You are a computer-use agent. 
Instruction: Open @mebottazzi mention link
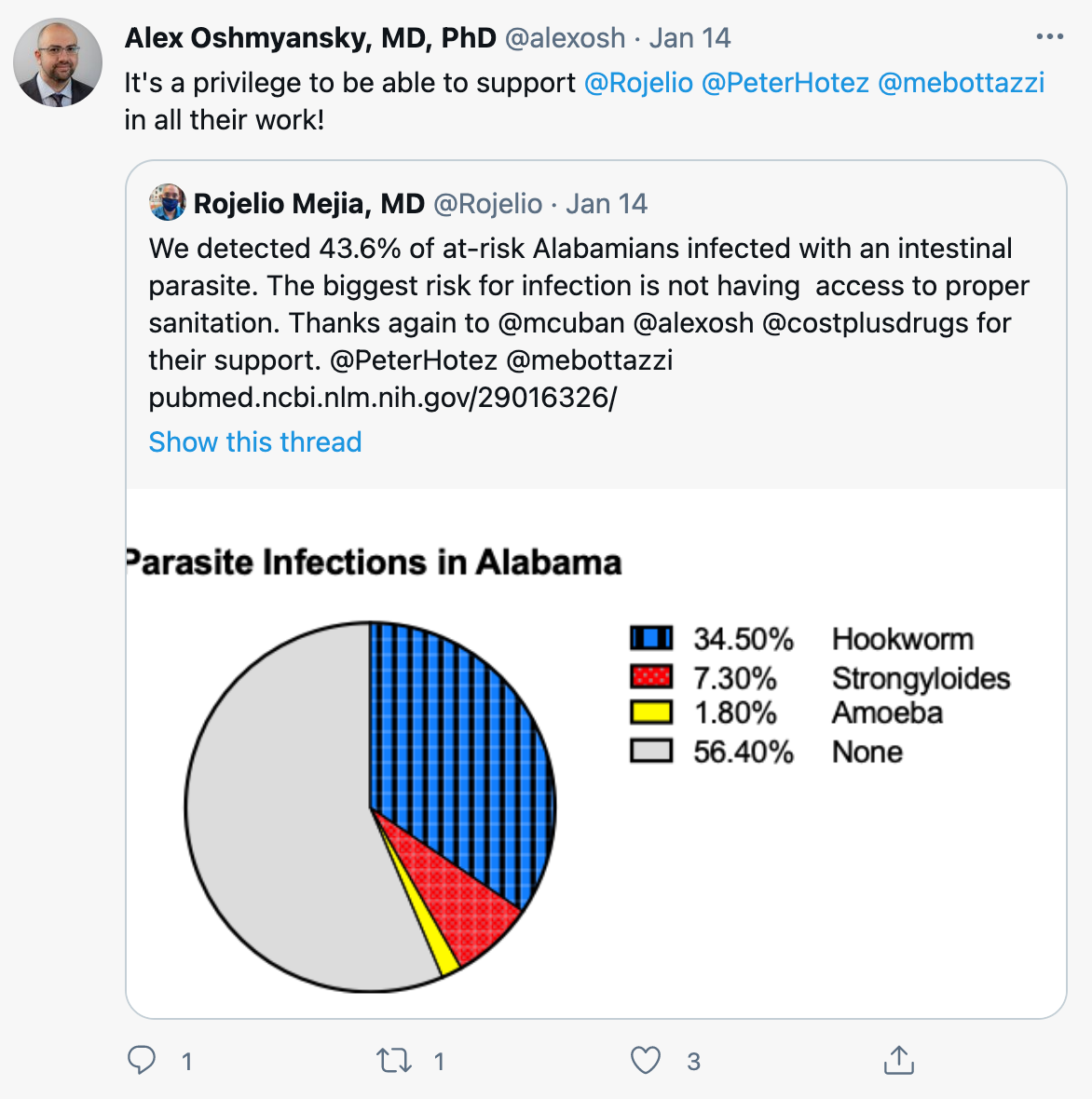tap(961, 83)
